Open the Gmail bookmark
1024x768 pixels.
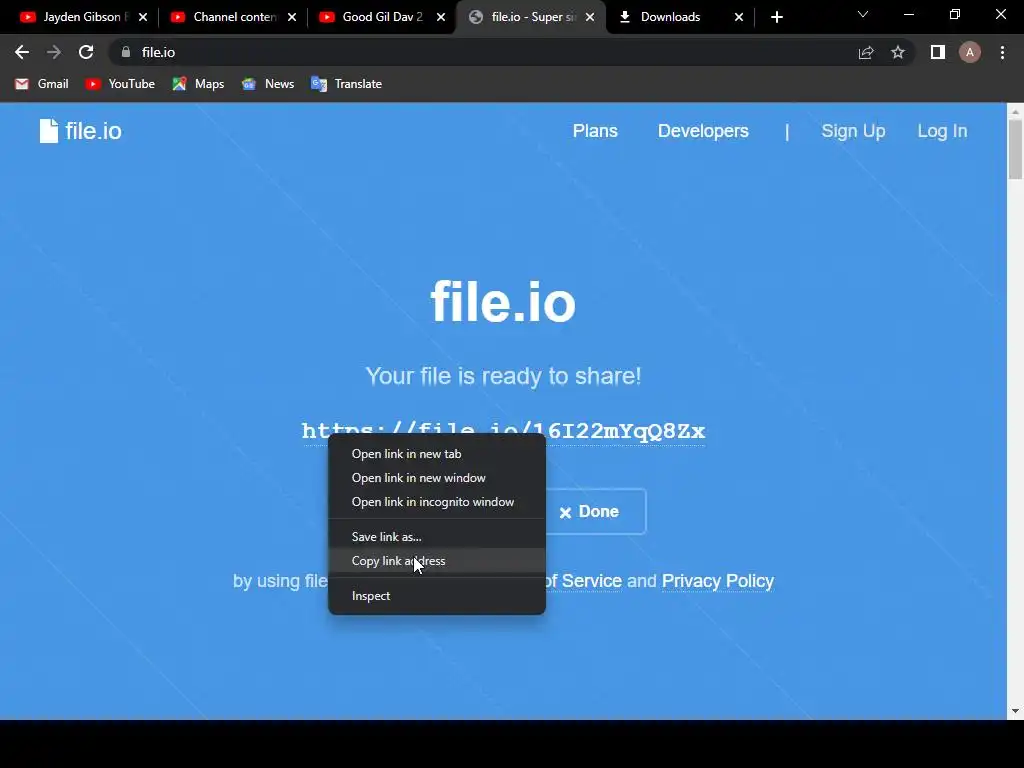click(42, 84)
